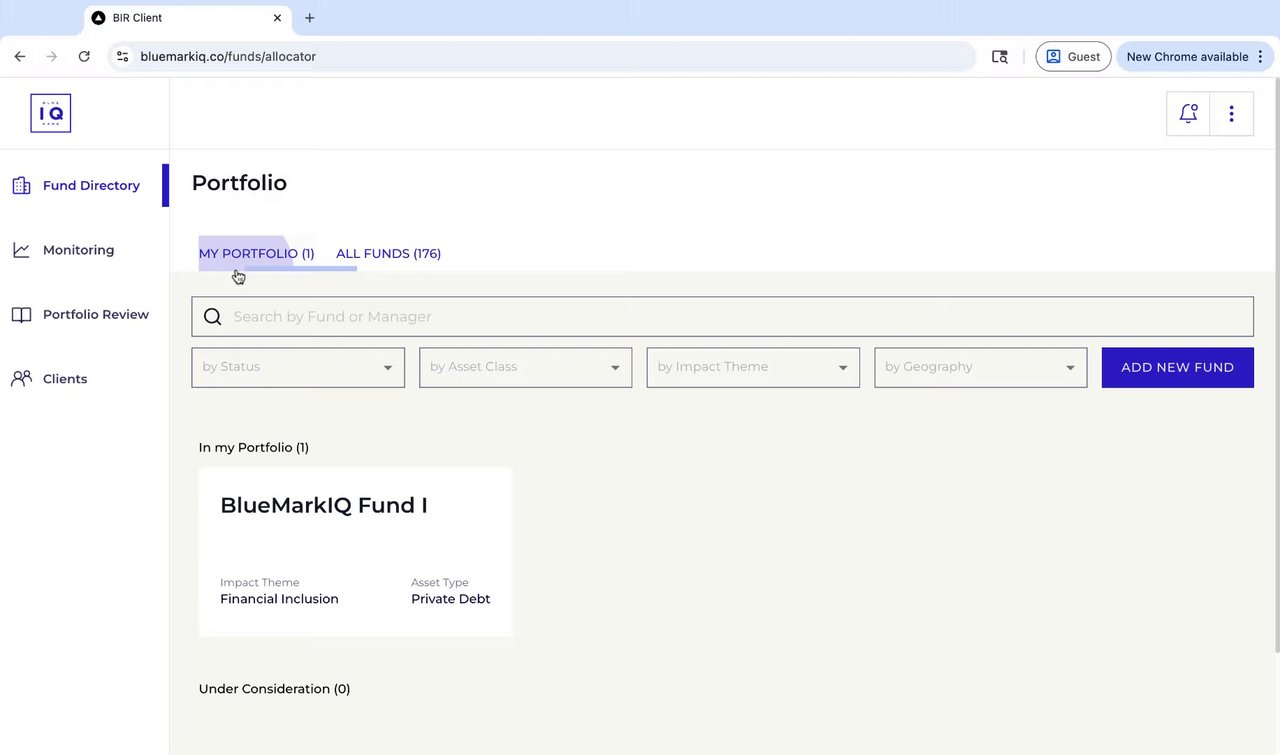Click the Guest profile button
The image size is (1280, 755).
pos(1073,57)
